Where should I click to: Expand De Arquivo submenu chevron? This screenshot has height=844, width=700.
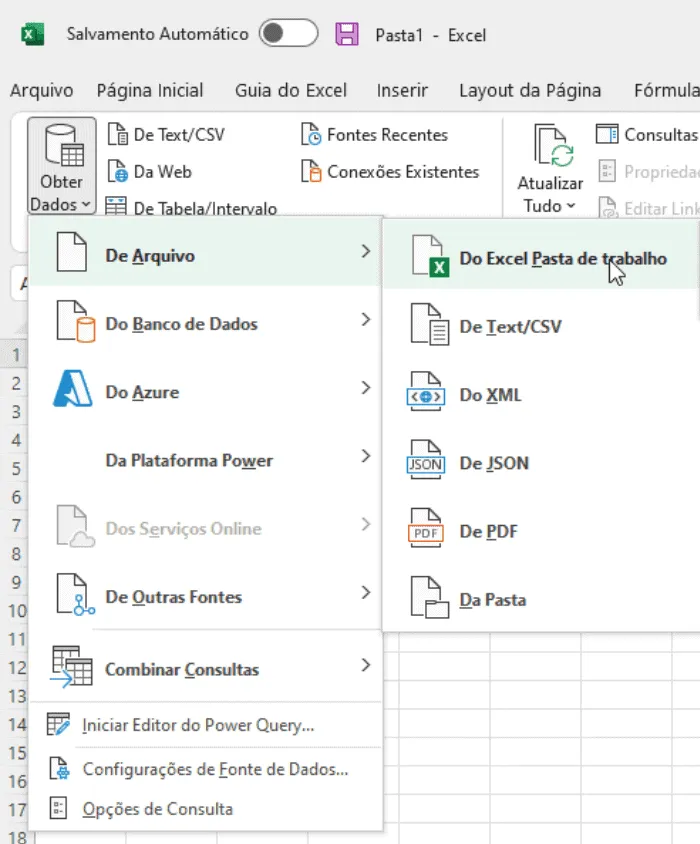[x=366, y=251]
